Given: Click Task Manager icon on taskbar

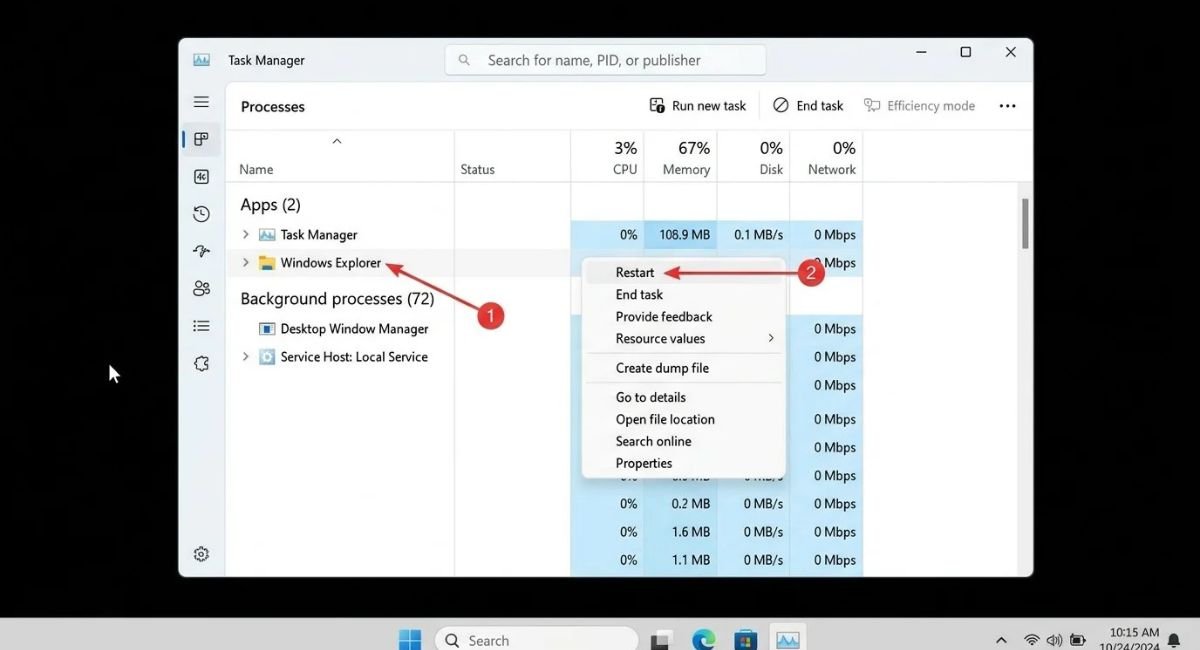Looking at the screenshot, I should tap(788, 640).
